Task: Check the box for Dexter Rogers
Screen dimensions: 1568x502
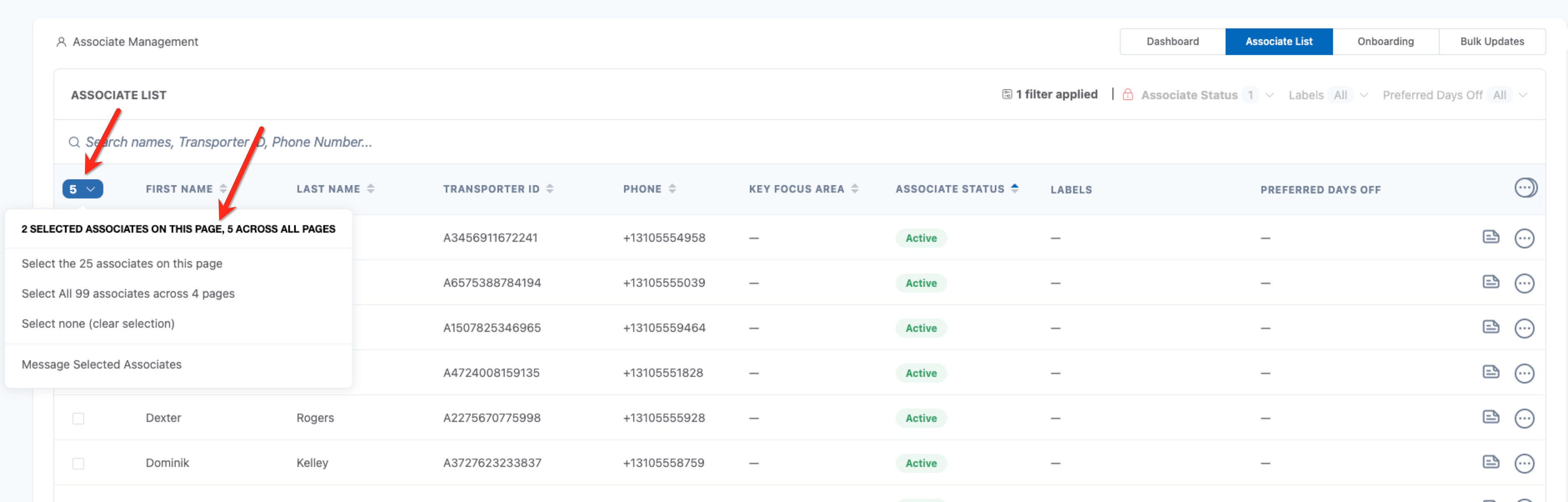Action: 78,419
